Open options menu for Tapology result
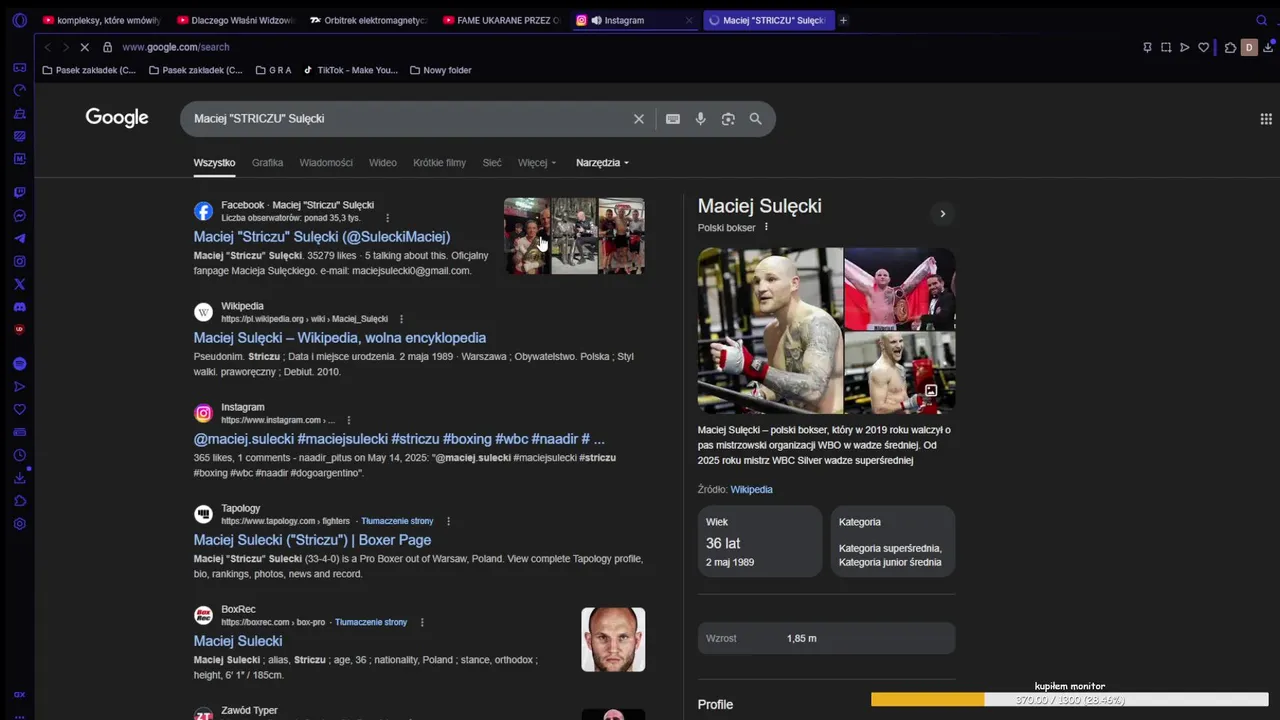Image resolution: width=1280 pixels, height=720 pixels. (x=448, y=521)
